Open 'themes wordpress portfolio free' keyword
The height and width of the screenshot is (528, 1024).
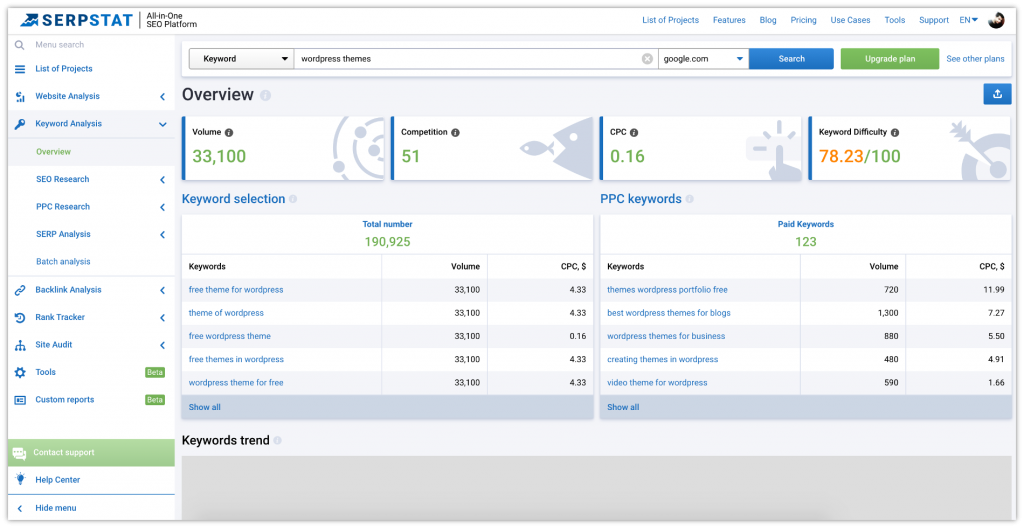click(x=667, y=289)
